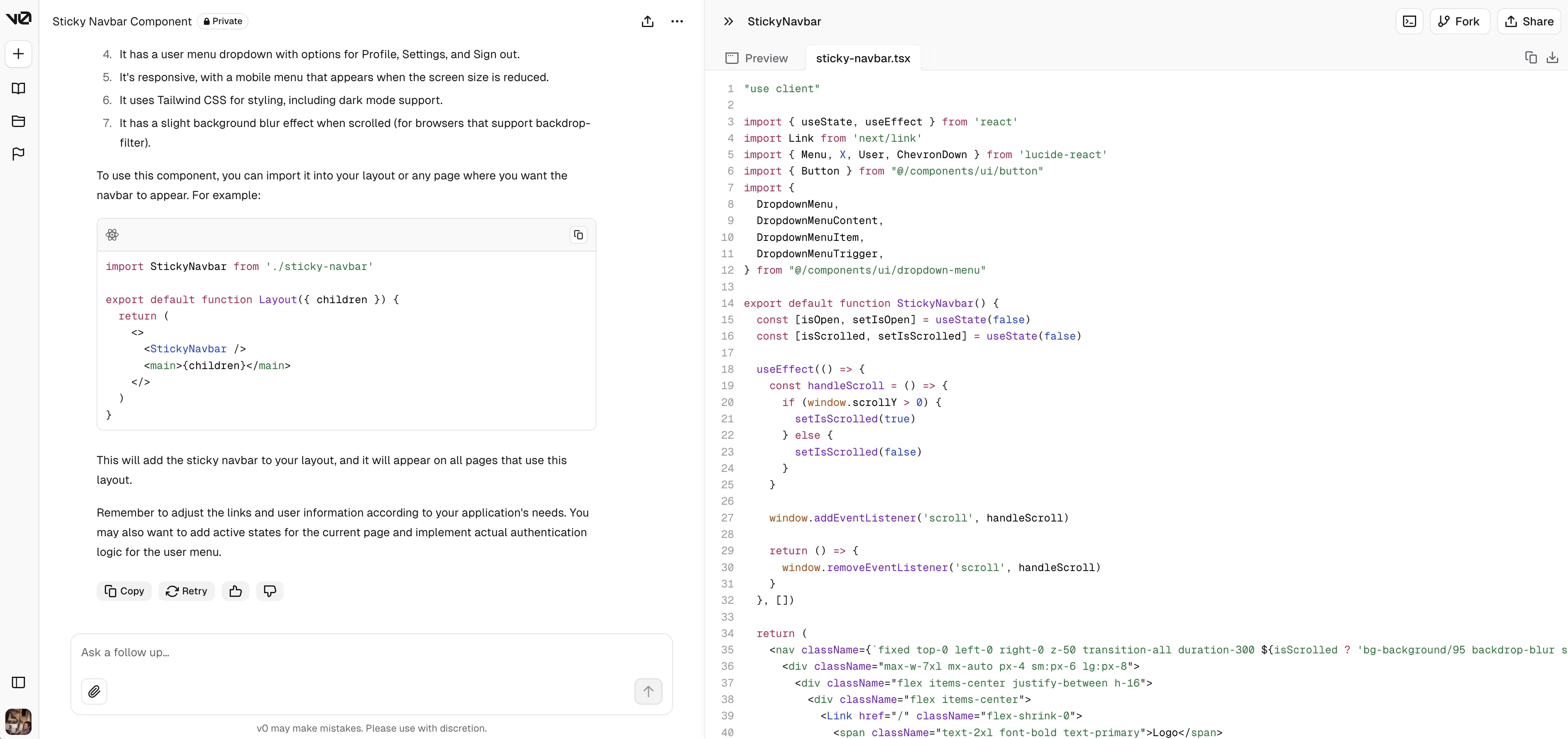Open the console terminal panel
This screenshot has width=1568, height=739.
[x=1409, y=21]
